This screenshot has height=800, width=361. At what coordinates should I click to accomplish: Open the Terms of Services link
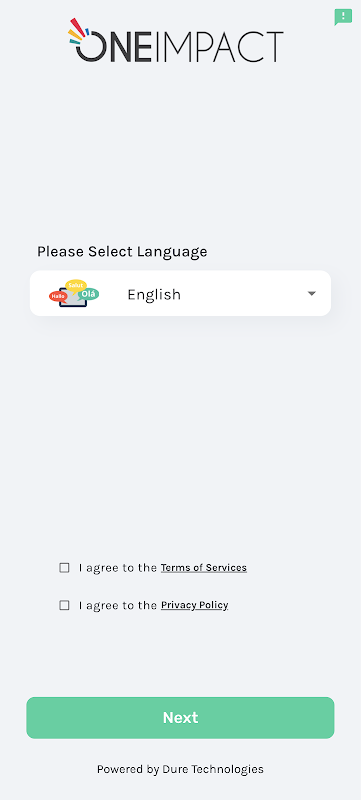tap(204, 567)
